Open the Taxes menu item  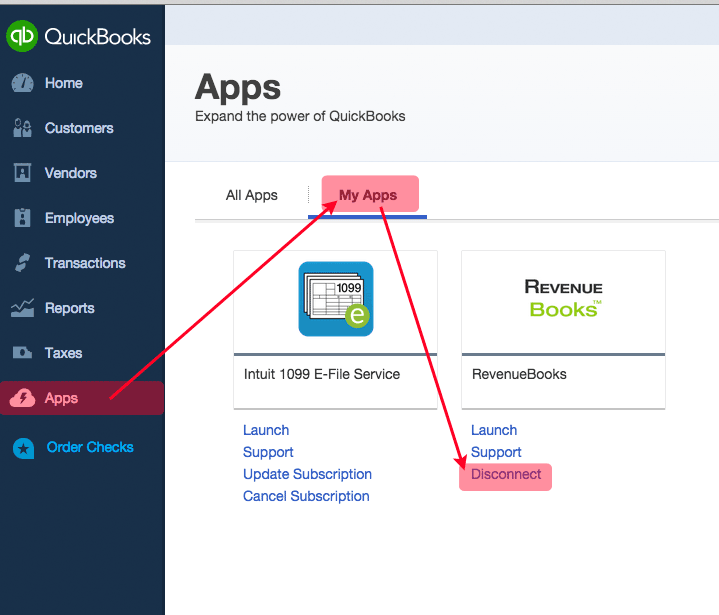(x=63, y=353)
